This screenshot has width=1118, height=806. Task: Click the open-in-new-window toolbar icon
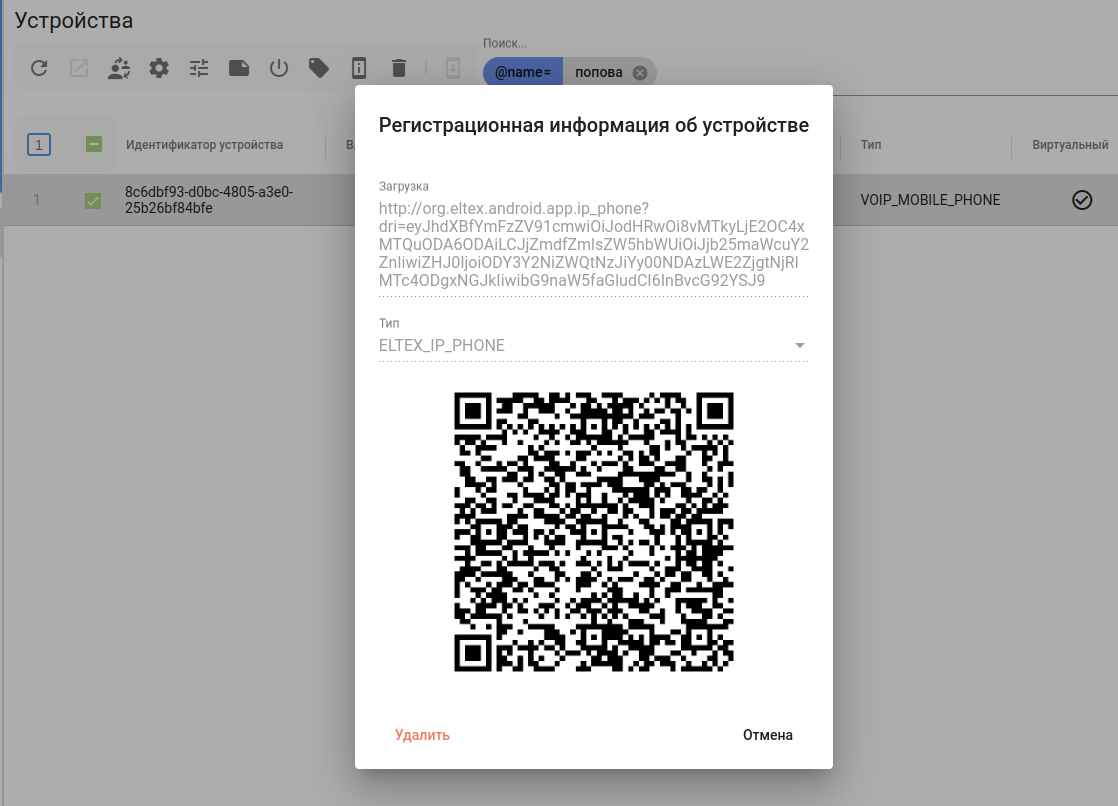(79, 68)
